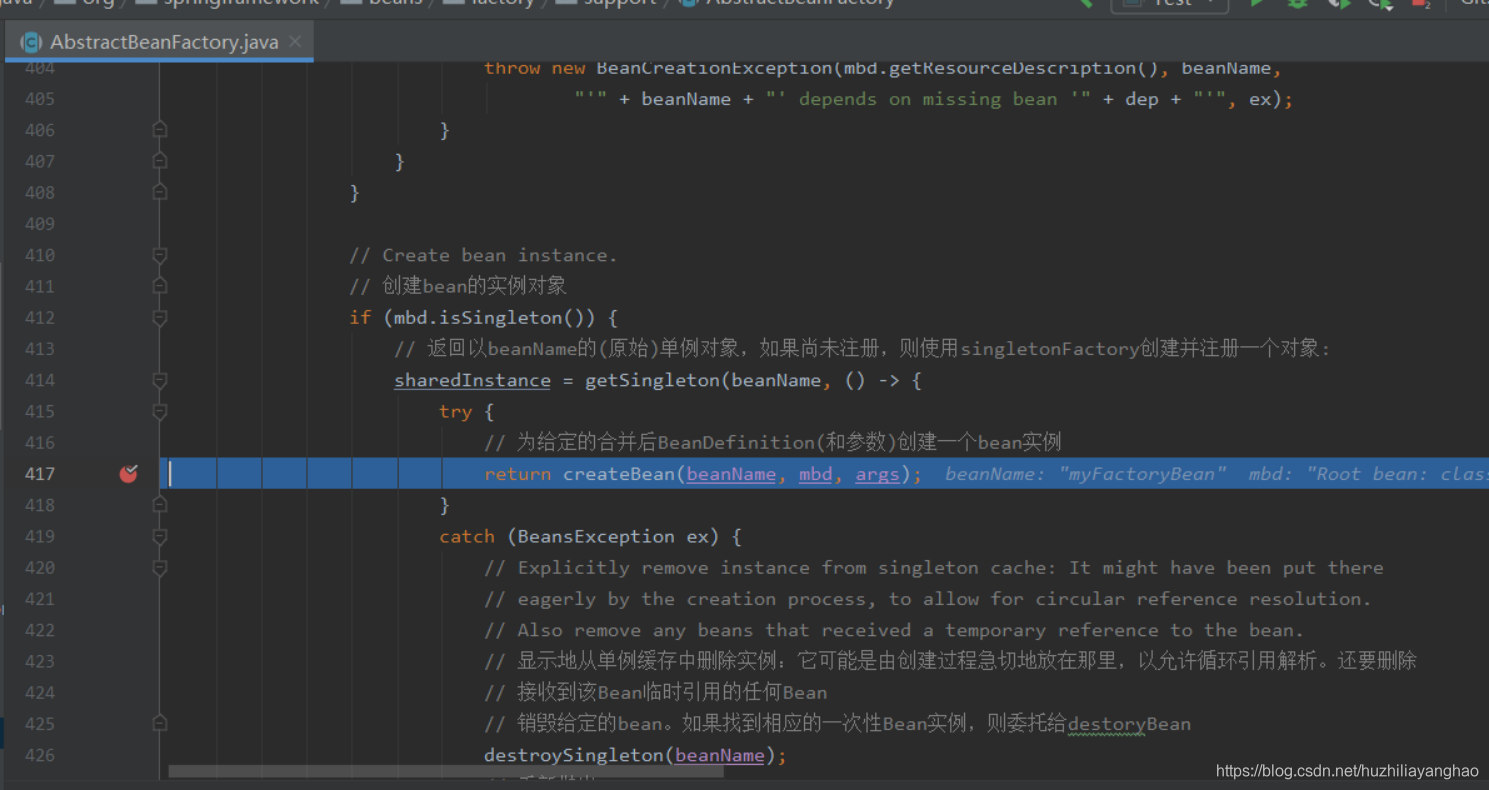Screen dimensions: 1489x790
Task: Click the destroySingleton method name
Action: [x=574, y=755]
